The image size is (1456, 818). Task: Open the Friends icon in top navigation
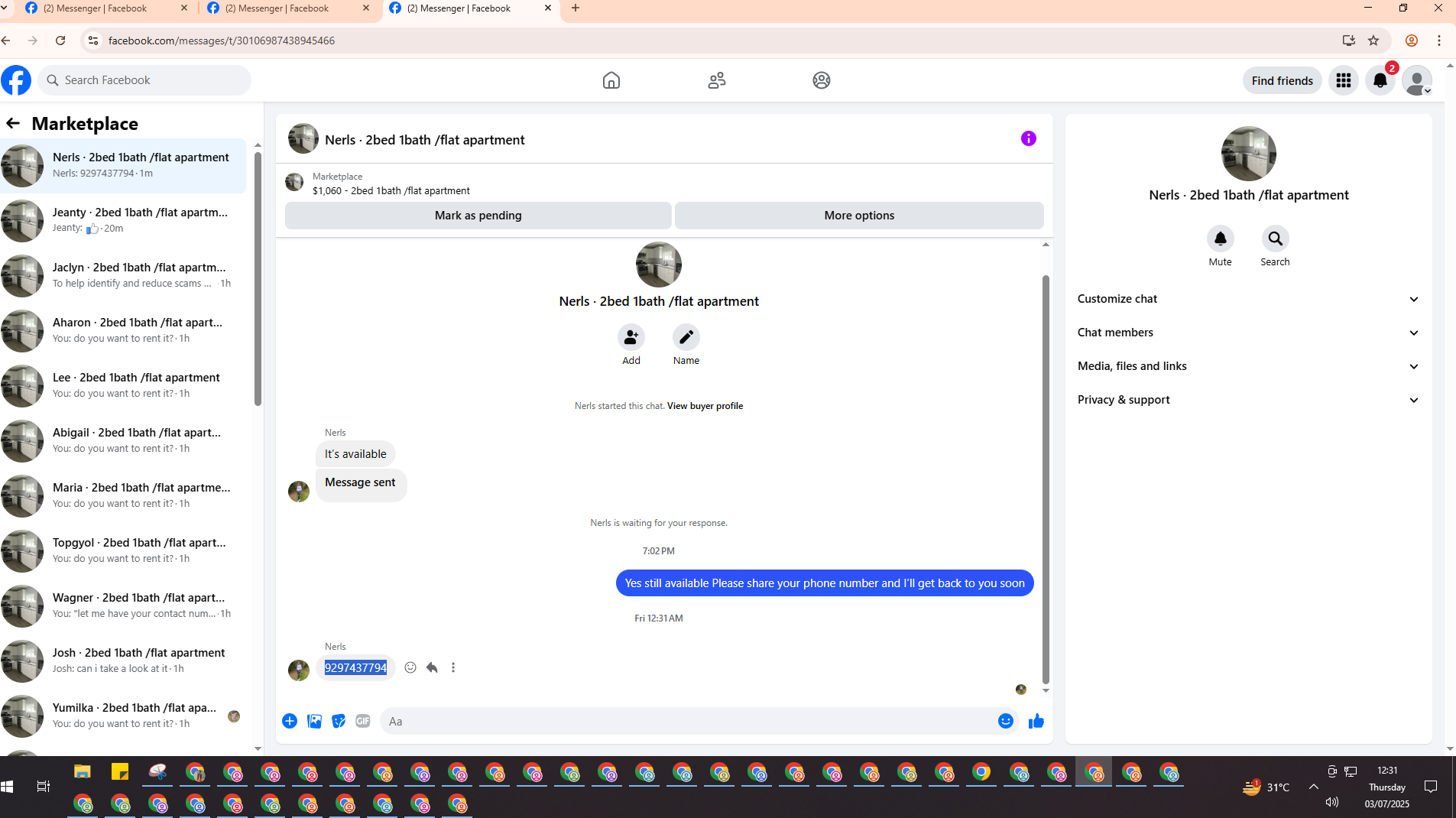coord(716,80)
